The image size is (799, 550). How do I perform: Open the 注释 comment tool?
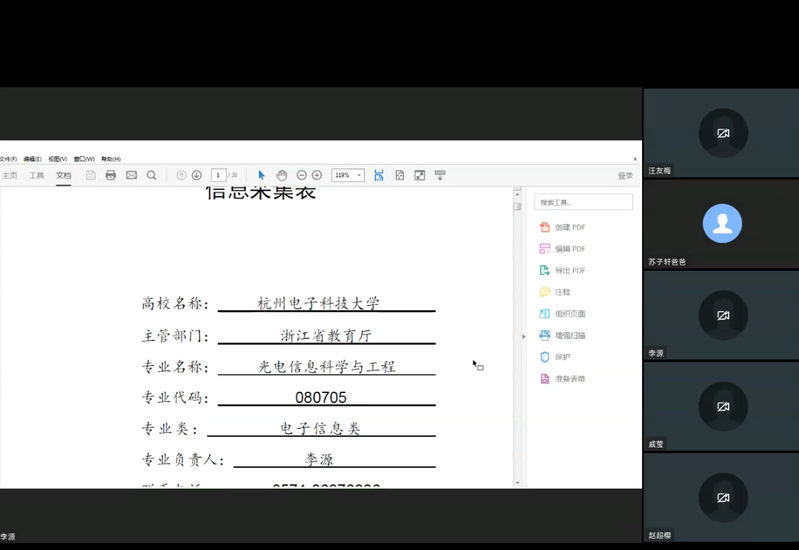(x=555, y=292)
